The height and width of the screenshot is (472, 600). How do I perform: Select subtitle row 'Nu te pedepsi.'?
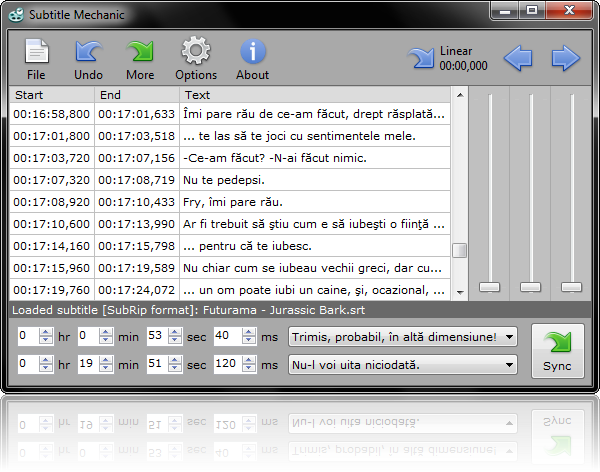230,180
